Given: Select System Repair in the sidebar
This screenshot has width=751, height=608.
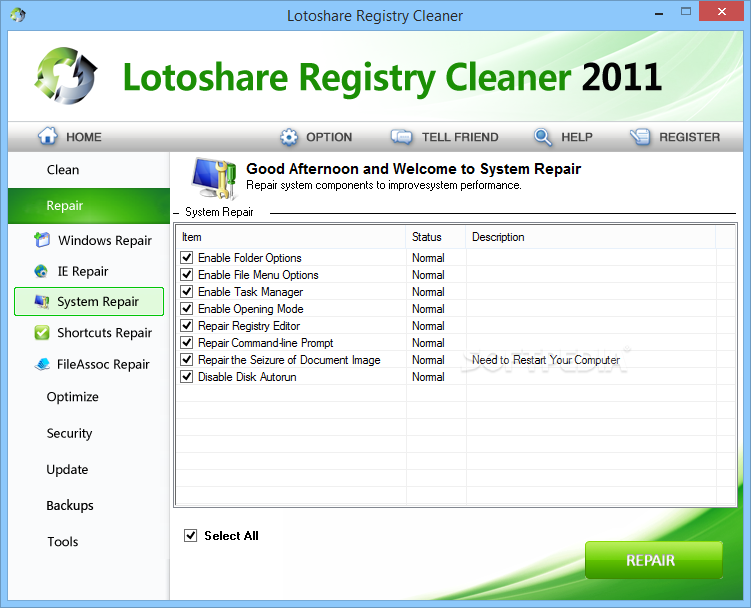Looking at the screenshot, I should tap(89, 302).
